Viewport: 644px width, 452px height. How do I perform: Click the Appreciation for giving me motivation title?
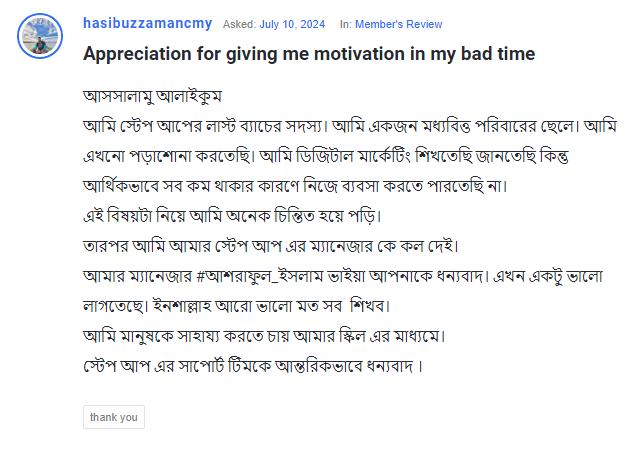pyautogui.click(x=309, y=54)
